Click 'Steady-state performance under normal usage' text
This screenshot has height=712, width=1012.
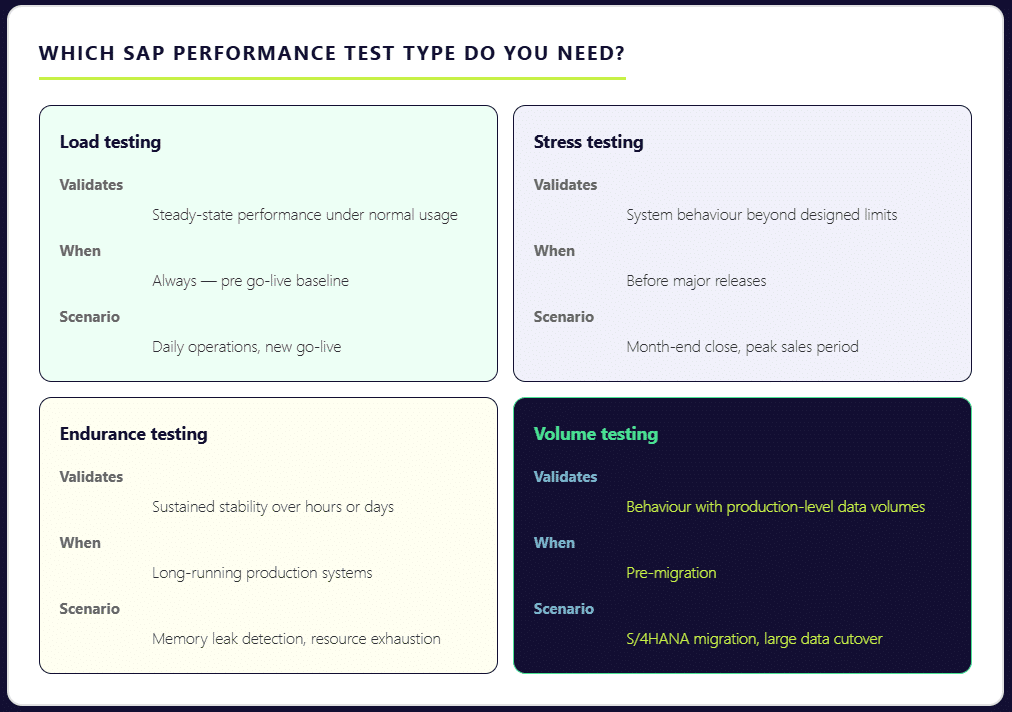tap(305, 215)
